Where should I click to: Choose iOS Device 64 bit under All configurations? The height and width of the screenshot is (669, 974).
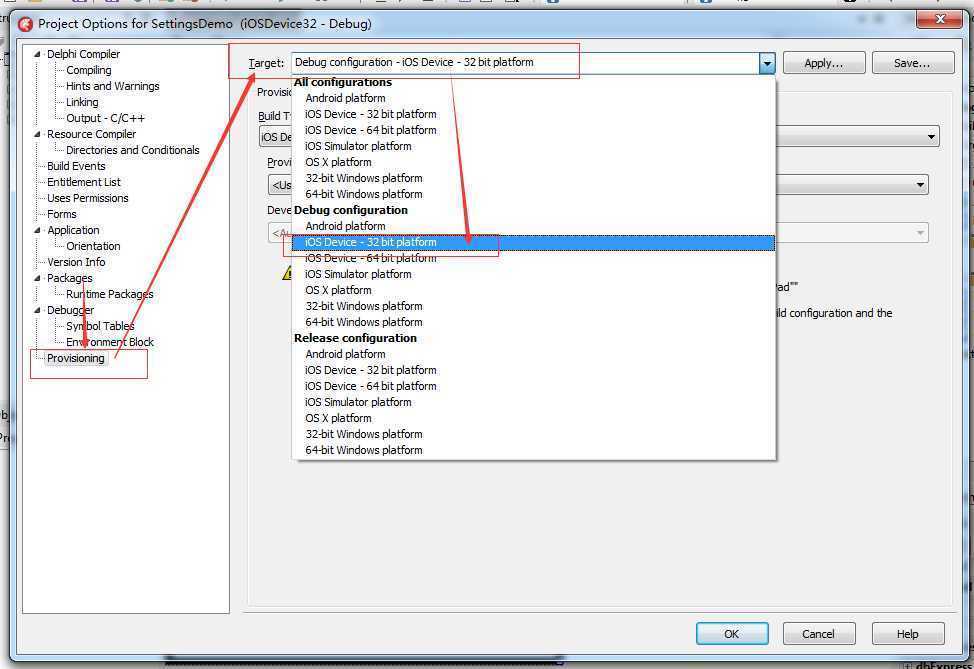point(534,130)
